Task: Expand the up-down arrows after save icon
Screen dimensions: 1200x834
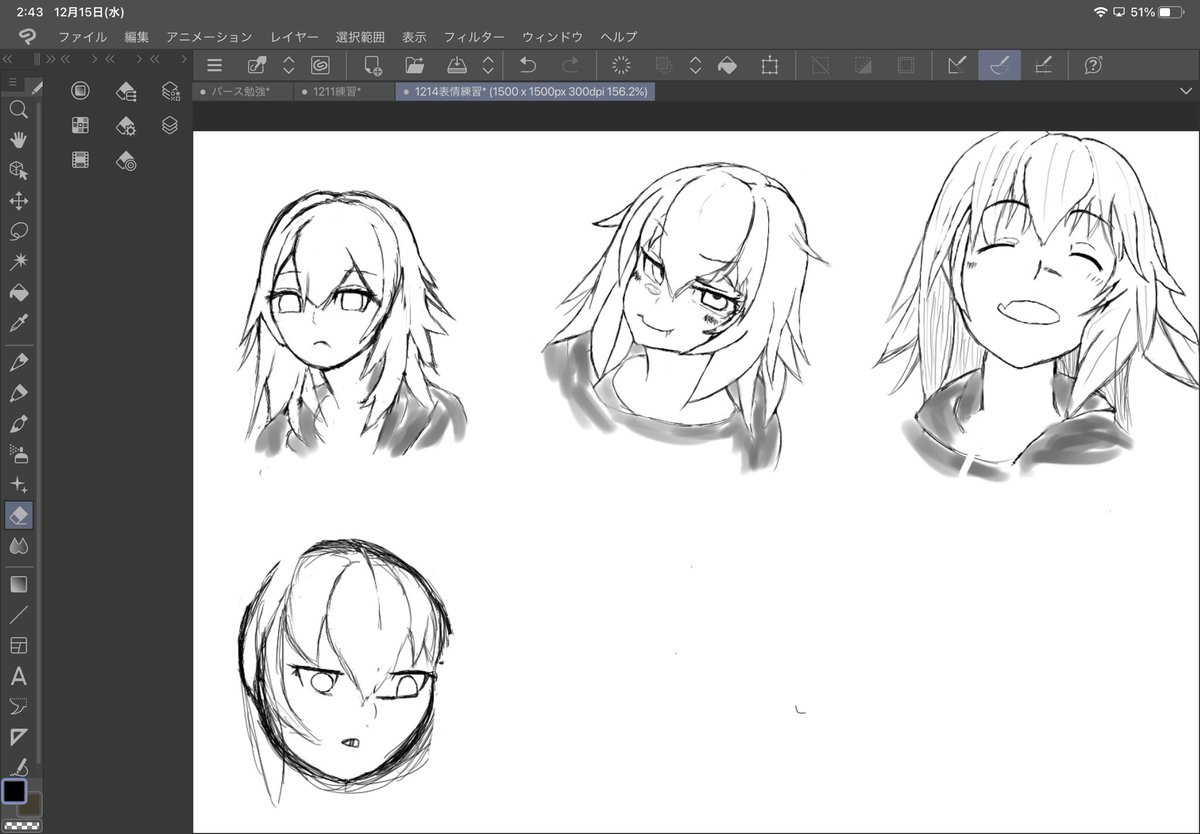Action: (x=488, y=66)
